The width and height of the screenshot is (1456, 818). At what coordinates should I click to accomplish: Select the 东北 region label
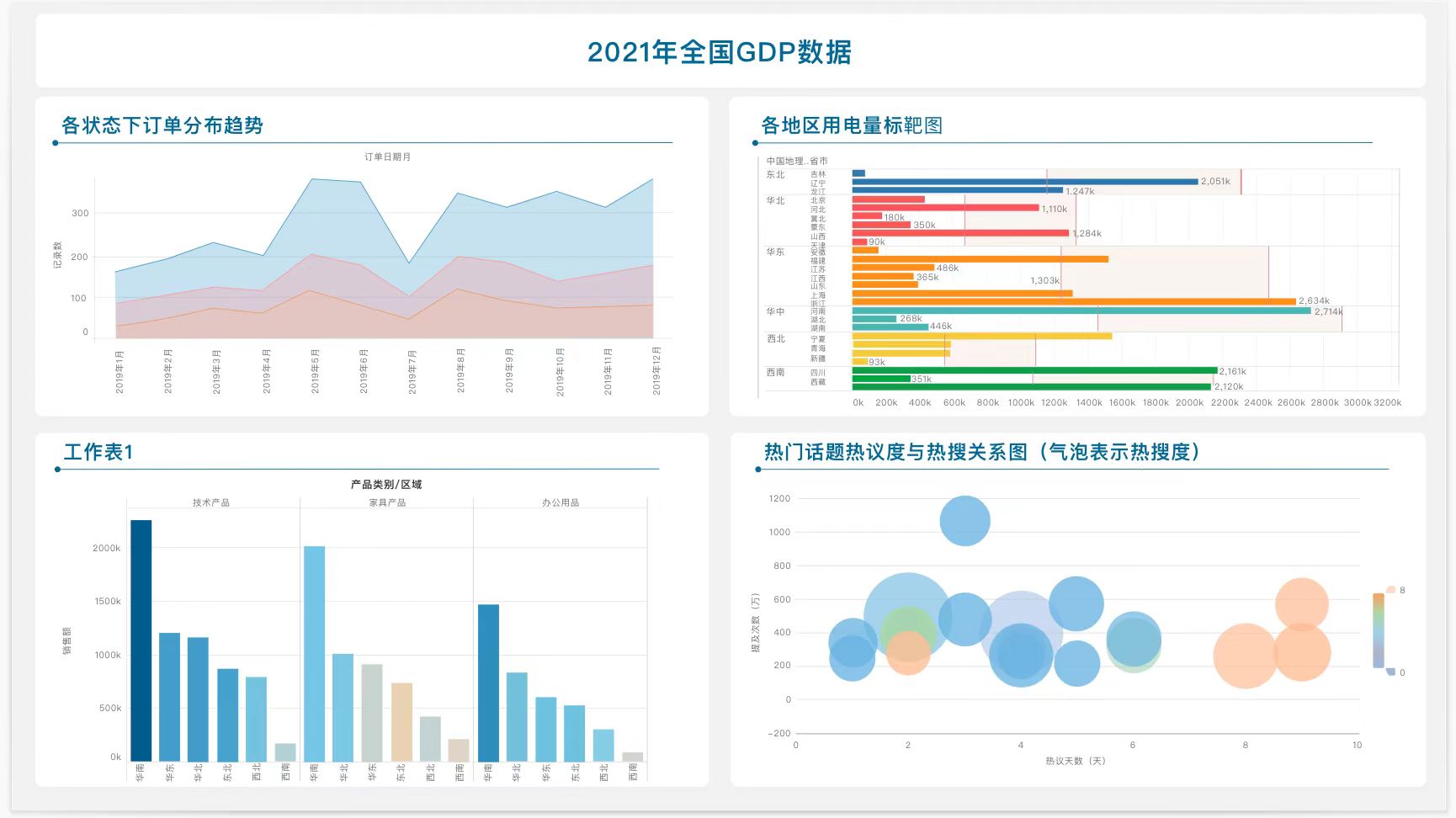(x=775, y=175)
